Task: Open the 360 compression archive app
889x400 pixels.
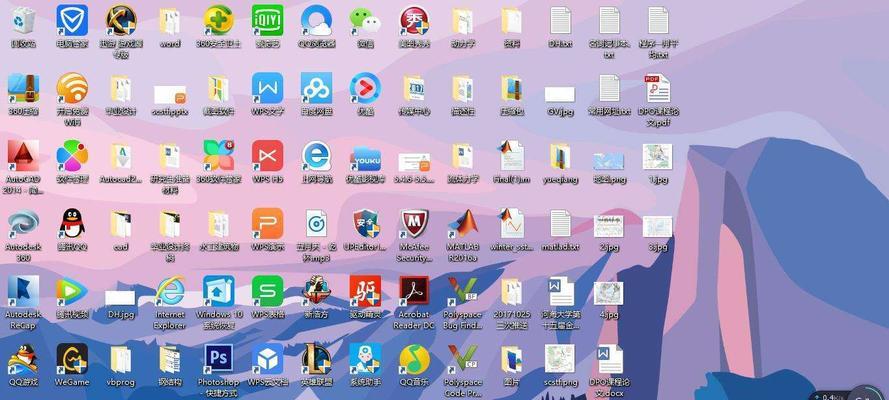Action: 23,88
